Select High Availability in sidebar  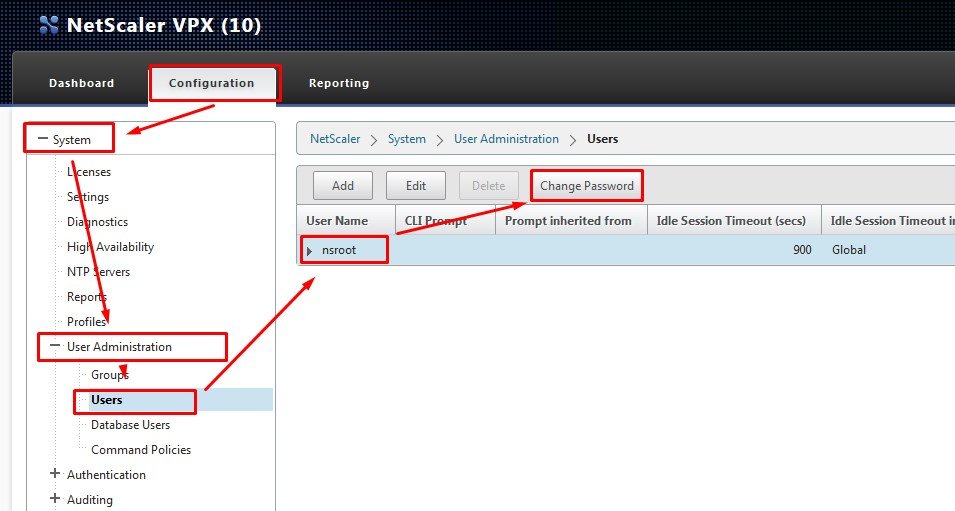[110, 247]
